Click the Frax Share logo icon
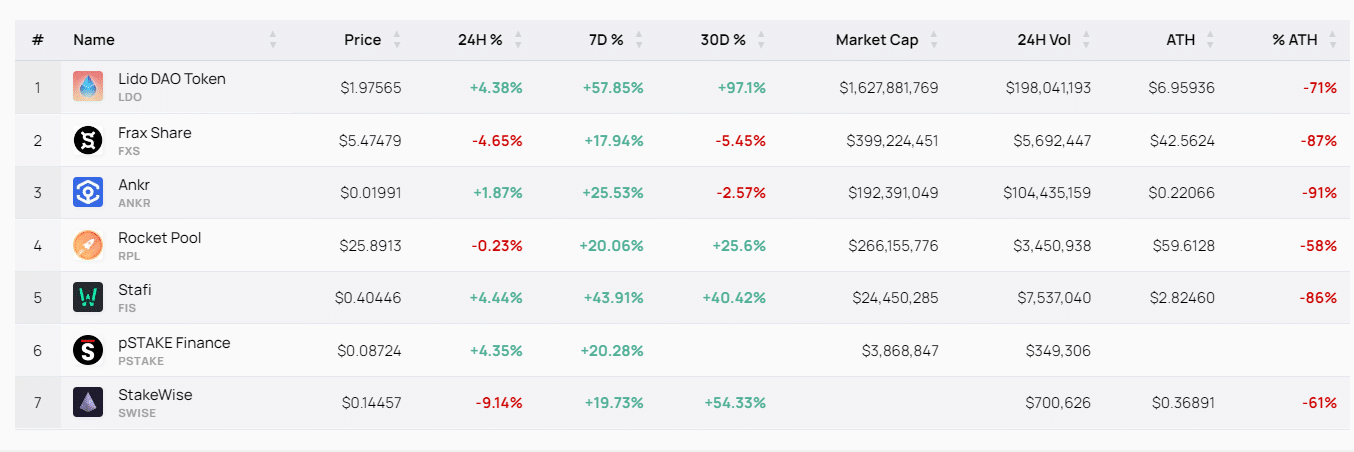This screenshot has height=452, width=1354. 88,140
